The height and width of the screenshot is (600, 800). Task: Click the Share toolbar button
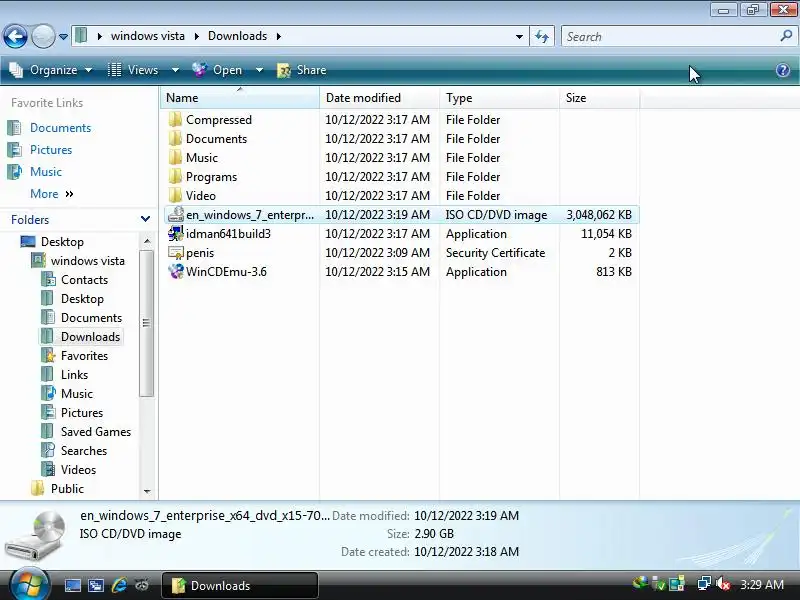pyautogui.click(x=302, y=70)
